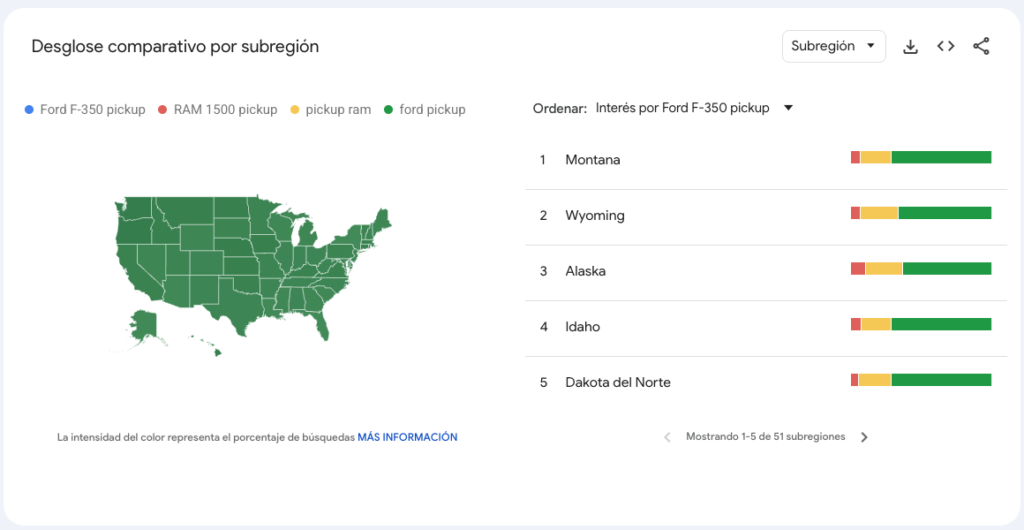Click the blue Ford F-350 pickup legend dot
Image resolution: width=1024 pixels, height=530 pixels.
[x=28, y=110]
